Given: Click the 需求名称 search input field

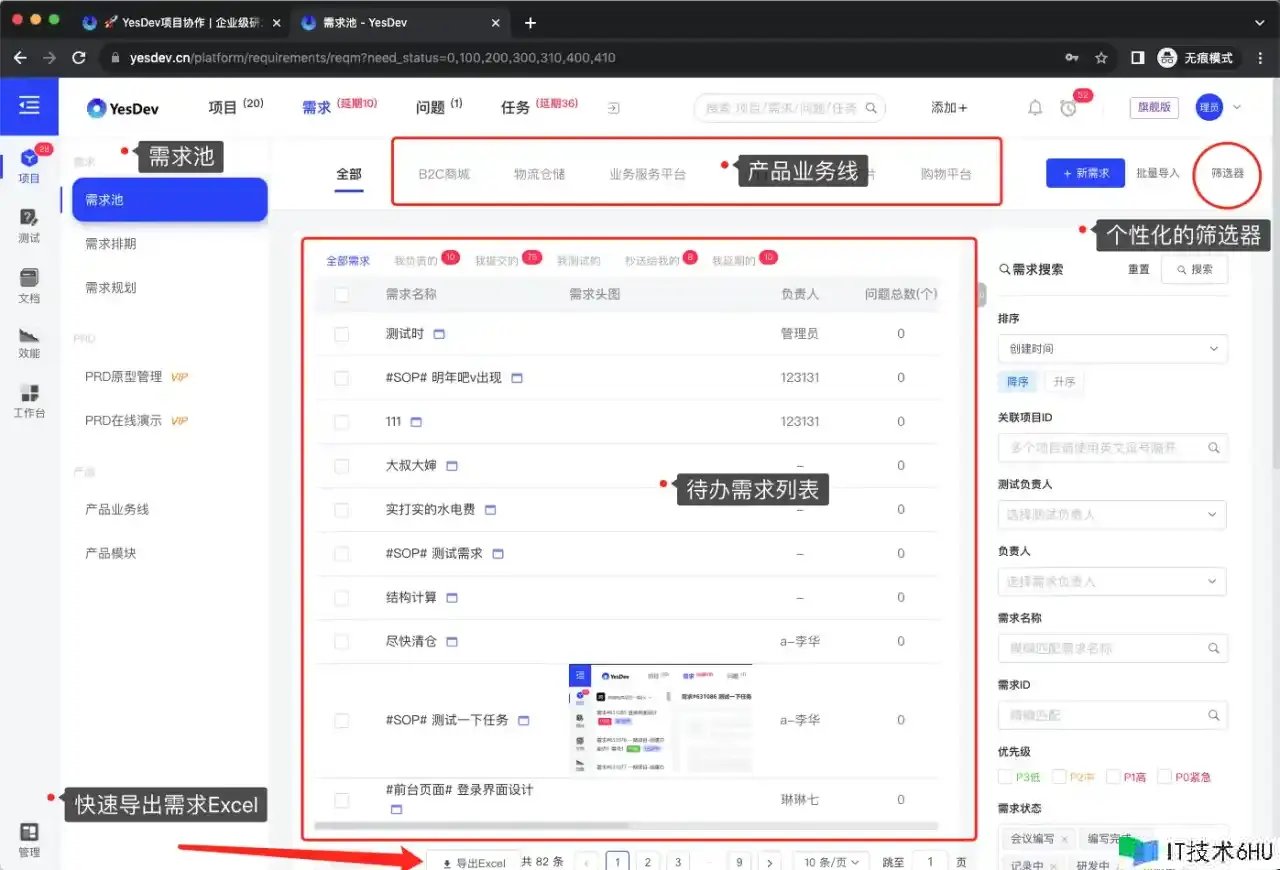Looking at the screenshot, I should [x=1105, y=648].
